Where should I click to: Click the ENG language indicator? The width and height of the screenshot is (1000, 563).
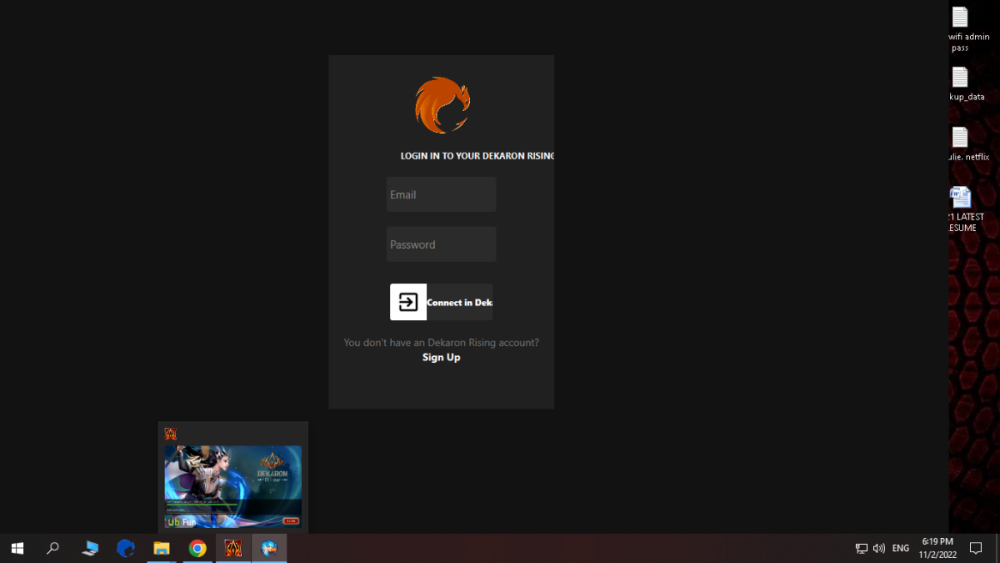pos(901,548)
